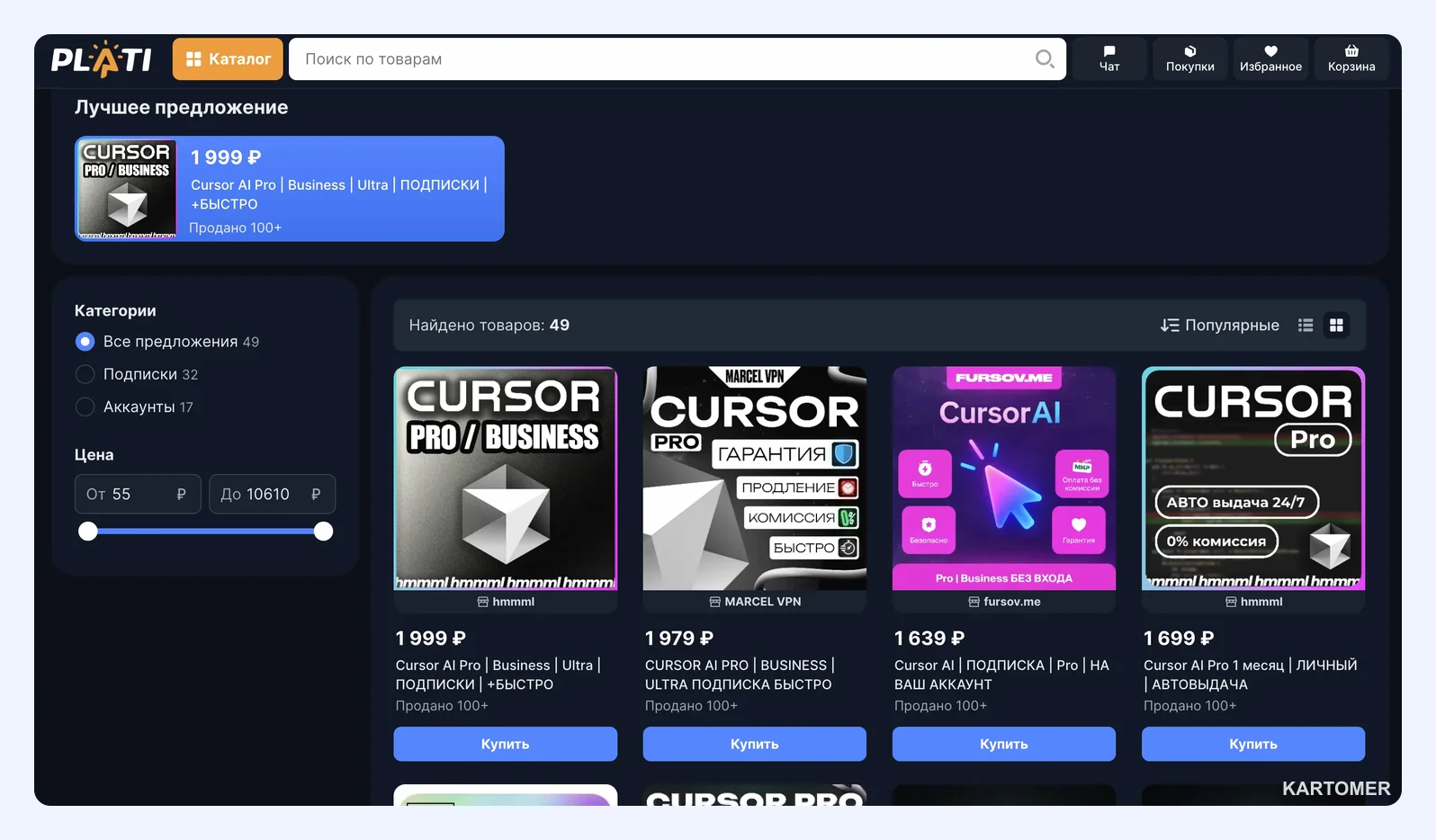
Task: Open the Популярные sort dropdown
Action: [x=1219, y=326]
